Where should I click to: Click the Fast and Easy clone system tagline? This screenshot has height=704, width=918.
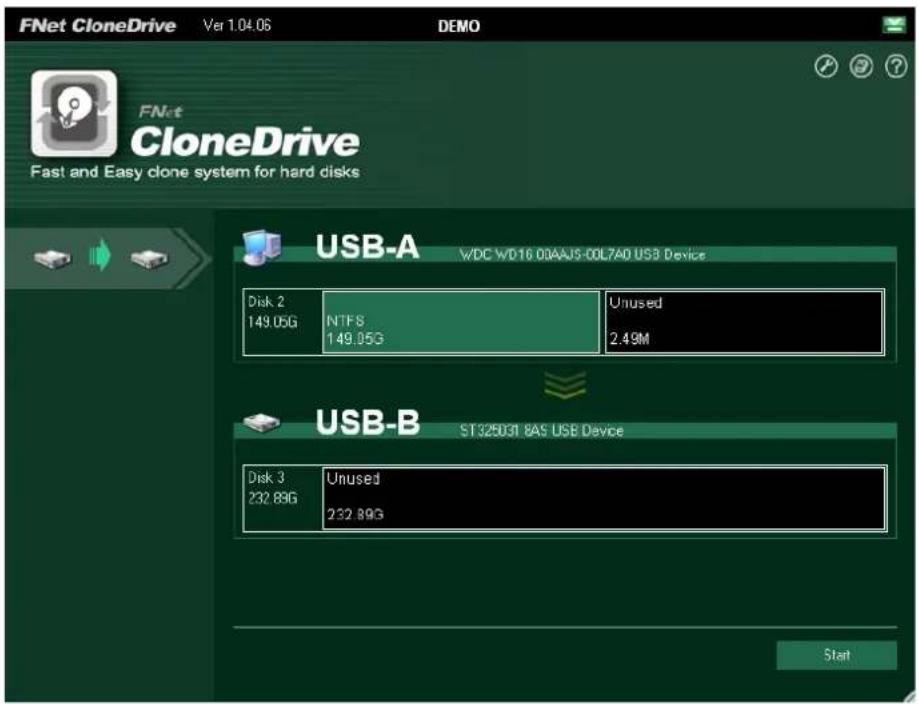click(195, 172)
